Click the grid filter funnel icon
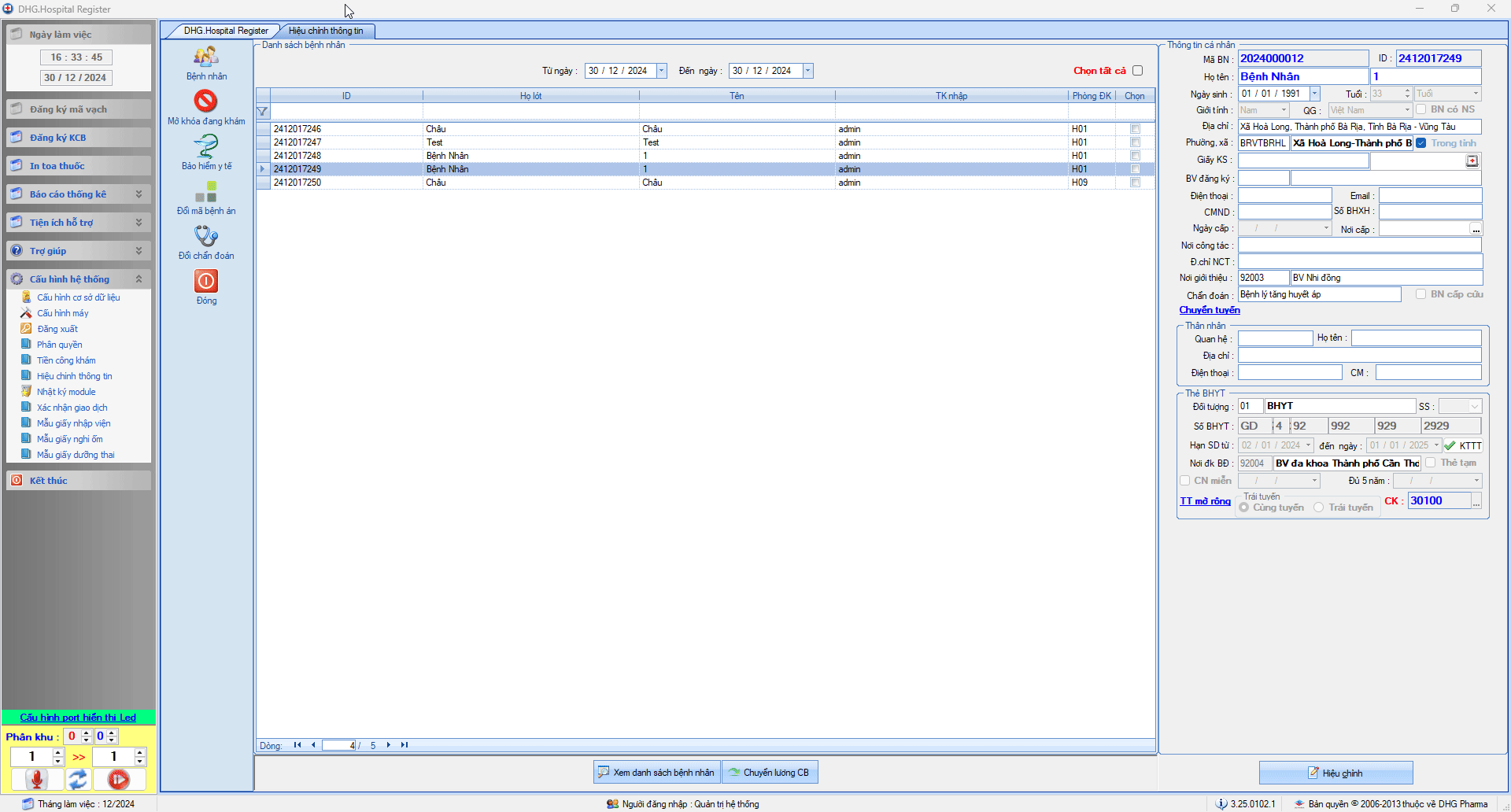The width and height of the screenshot is (1511, 812). (263, 112)
